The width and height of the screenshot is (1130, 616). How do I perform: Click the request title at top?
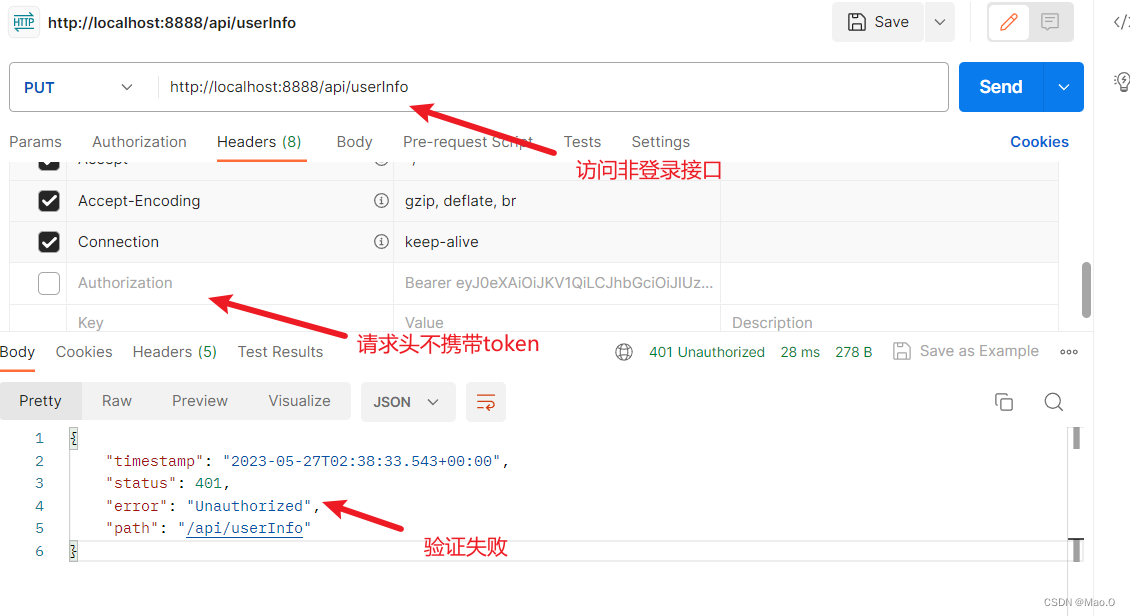click(172, 22)
